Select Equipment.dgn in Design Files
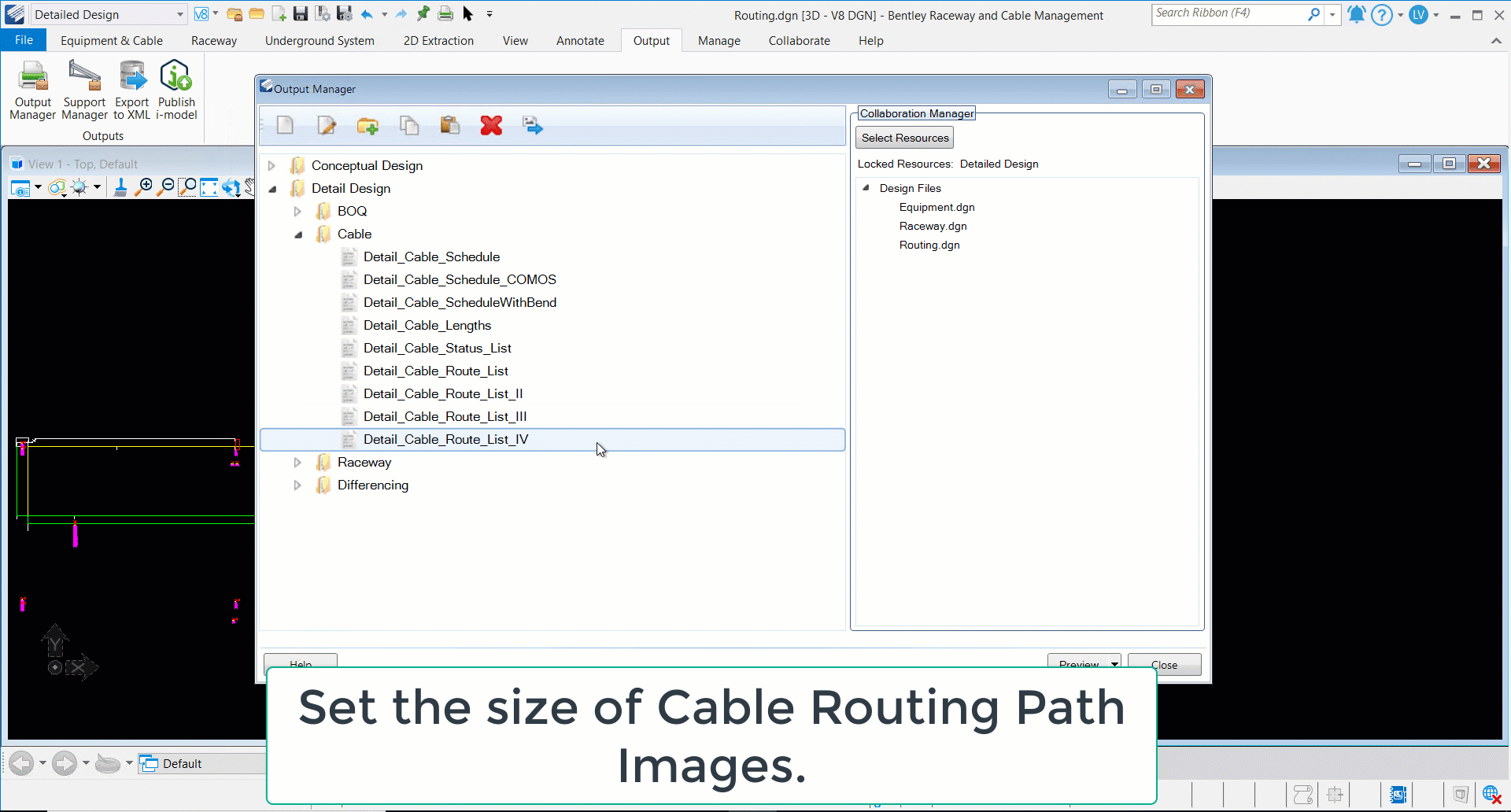Viewport: 1511px width, 812px height. (x=937, y=207)
